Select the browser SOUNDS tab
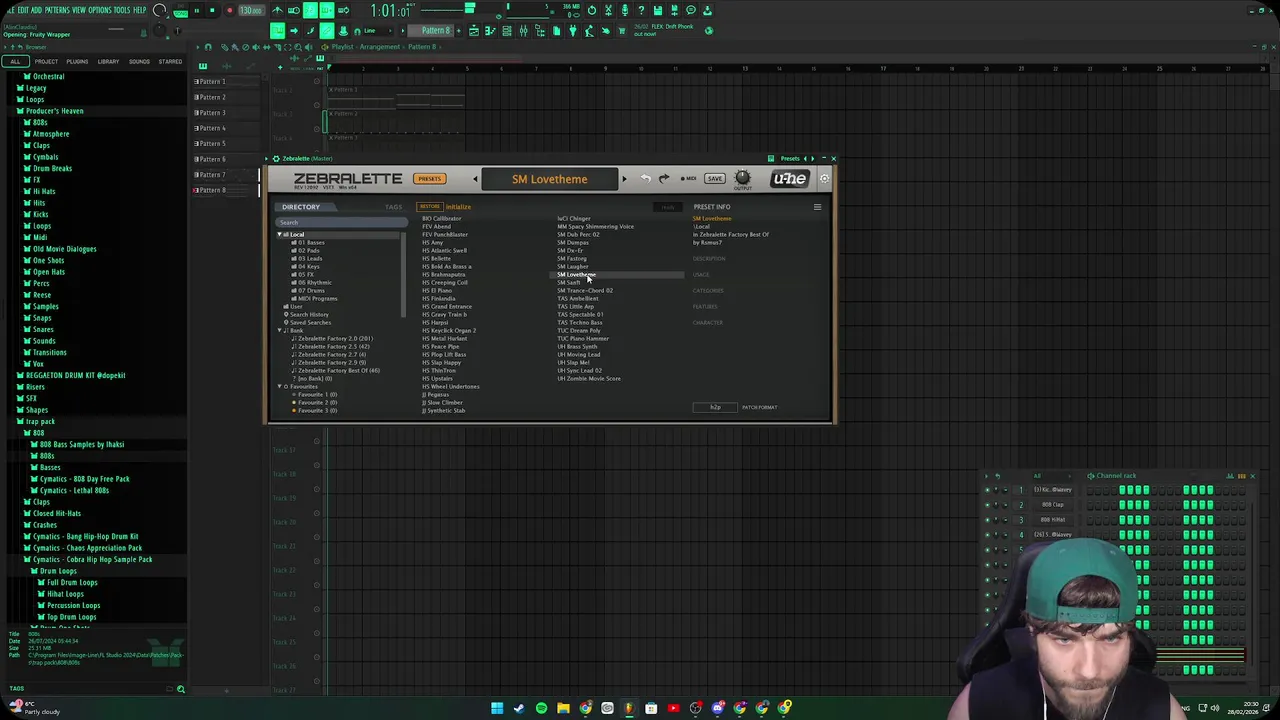The width and height of the screenshot is (1280, 720). click(x=139, y=62)
